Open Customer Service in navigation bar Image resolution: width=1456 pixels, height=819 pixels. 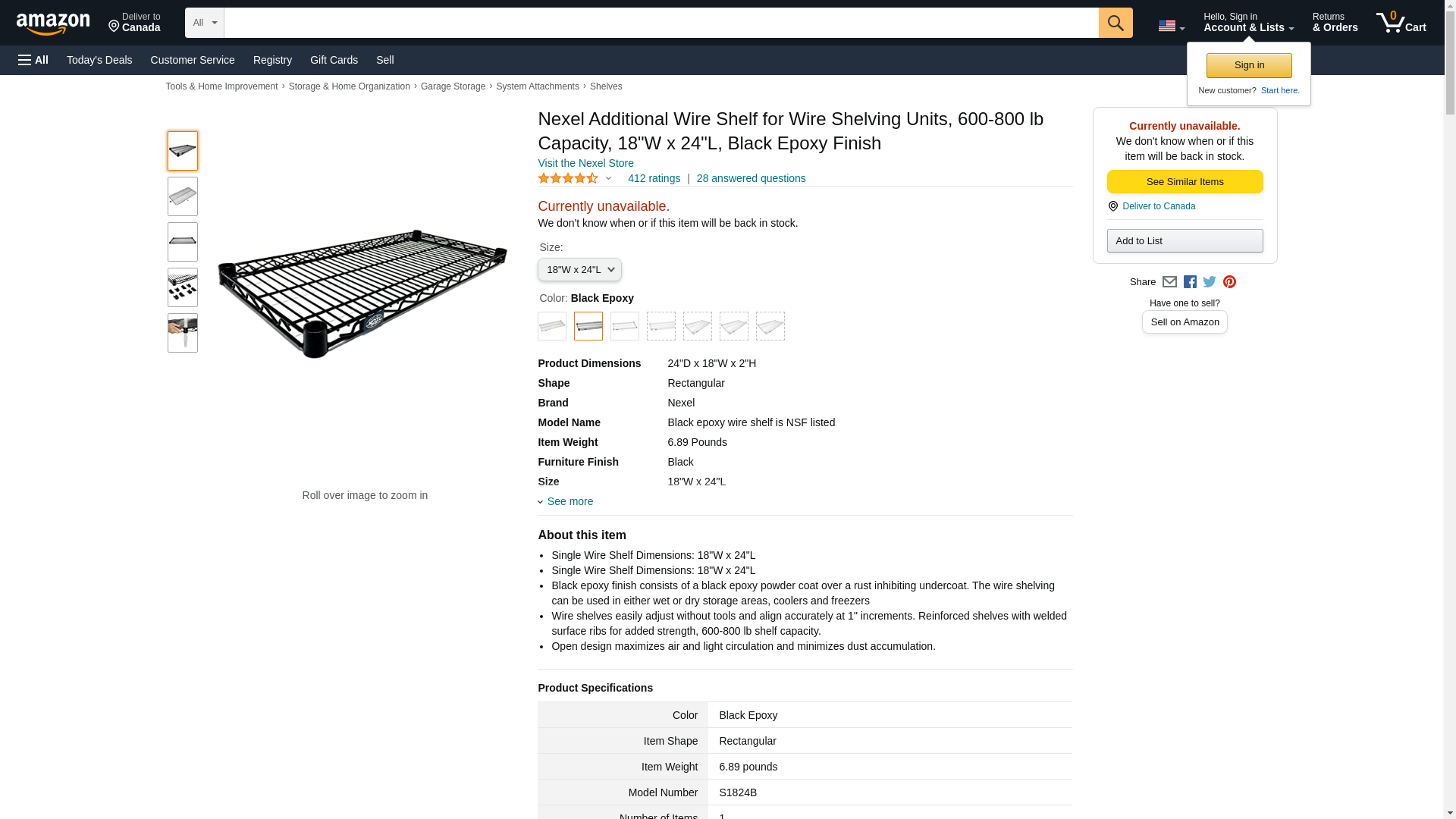coord(193,60)
